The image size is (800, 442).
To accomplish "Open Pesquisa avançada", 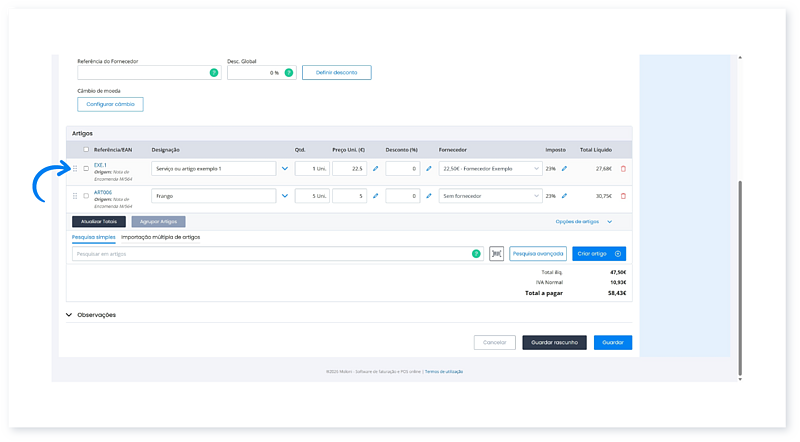I will (x=538, y=254).
